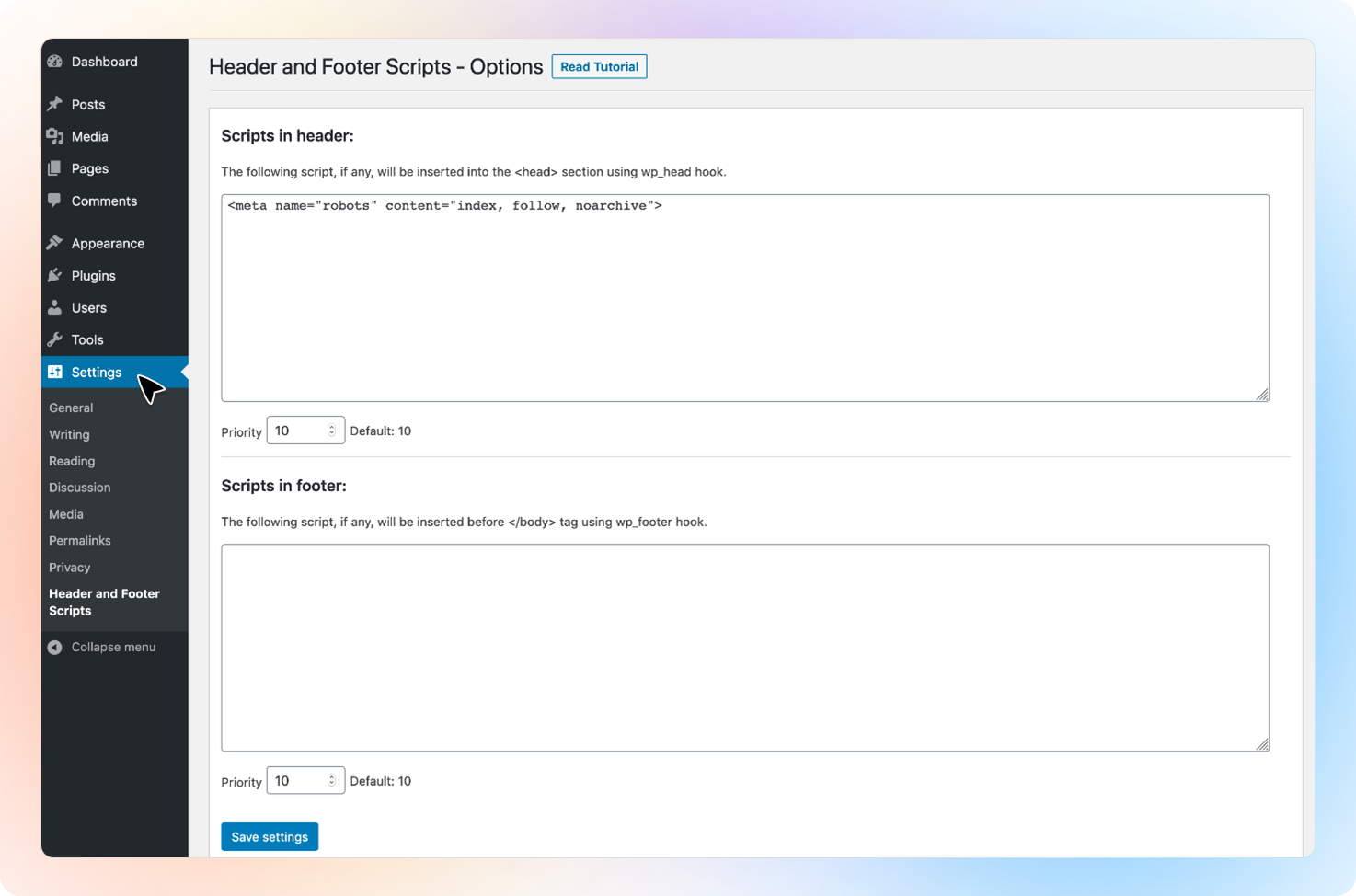Open the Read Tutorial link
Viewport: 1356px width, 896px height.
pyautogui.click(x=599, y=66)
